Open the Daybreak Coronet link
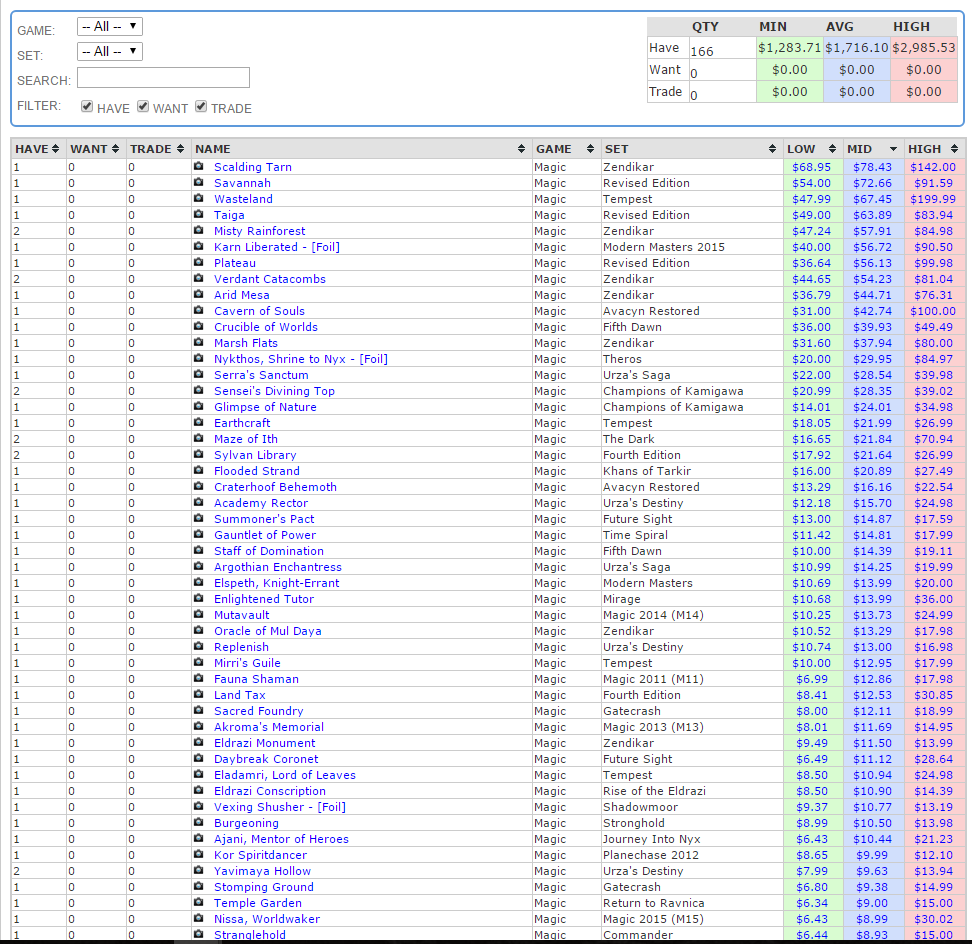 266,759
